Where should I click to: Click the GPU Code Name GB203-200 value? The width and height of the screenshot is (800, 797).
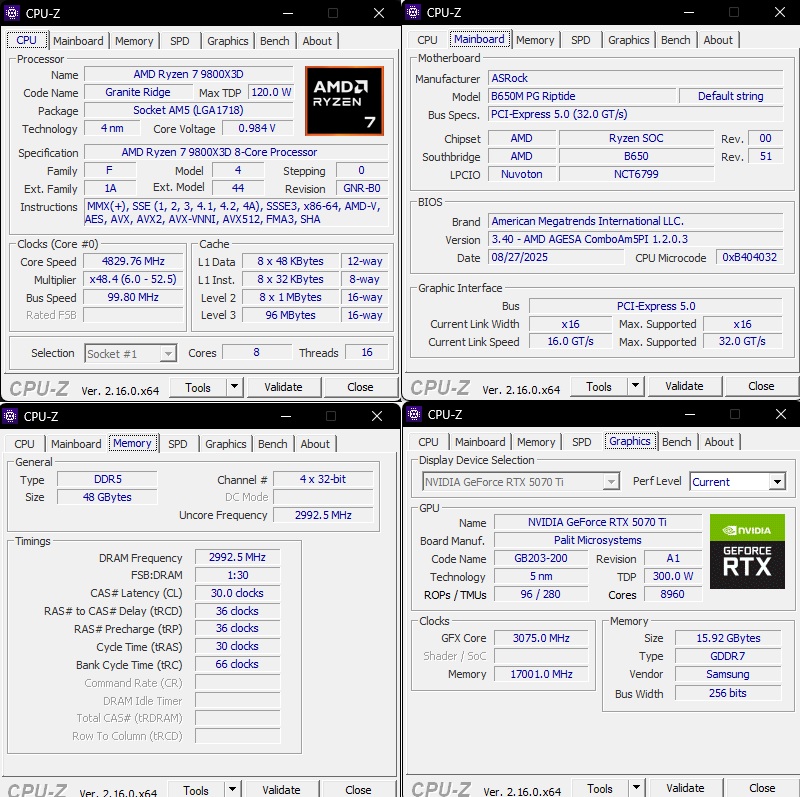[x=541, y=558]
